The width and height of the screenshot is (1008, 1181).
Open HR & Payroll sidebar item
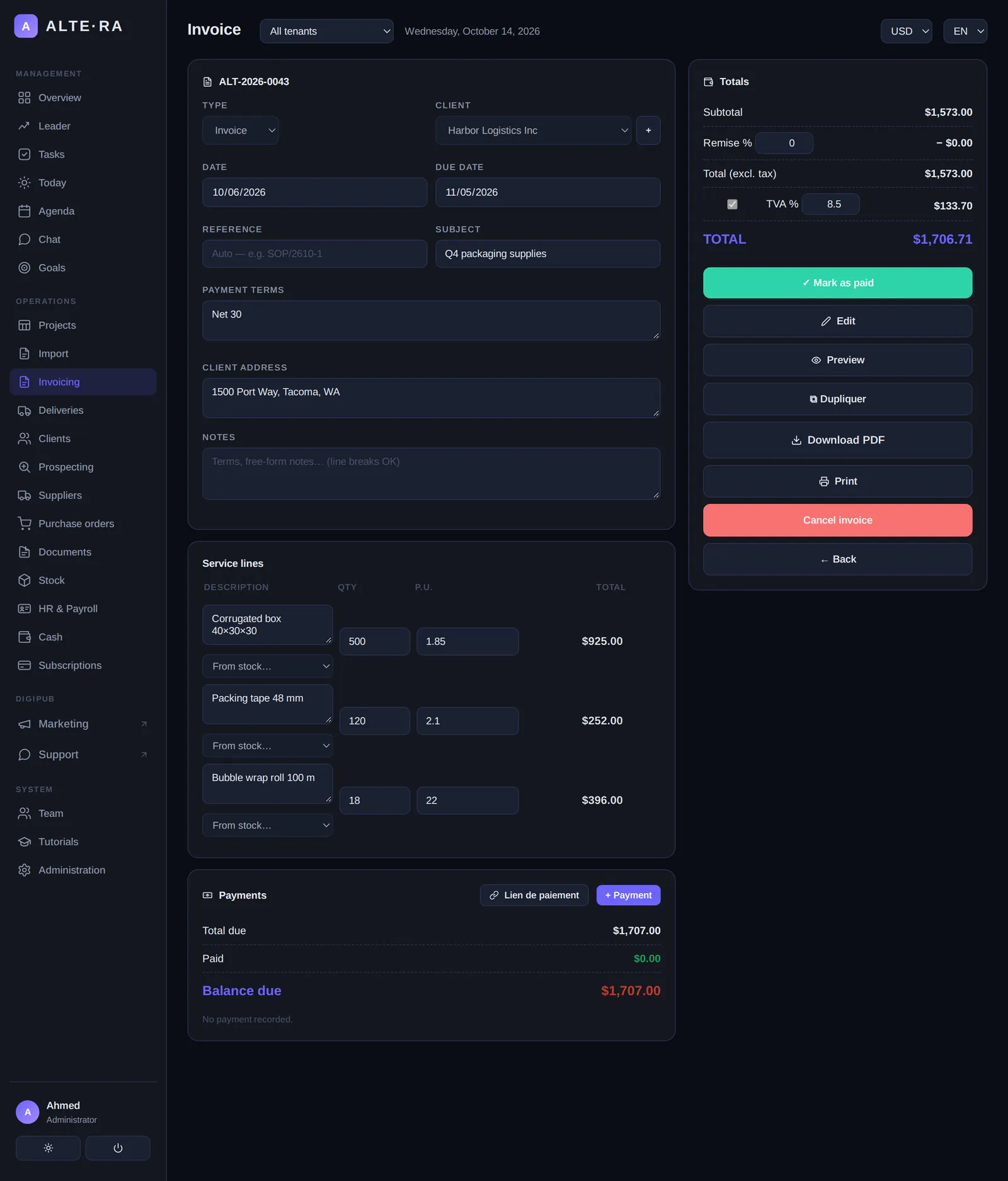(x=83, y=608)
